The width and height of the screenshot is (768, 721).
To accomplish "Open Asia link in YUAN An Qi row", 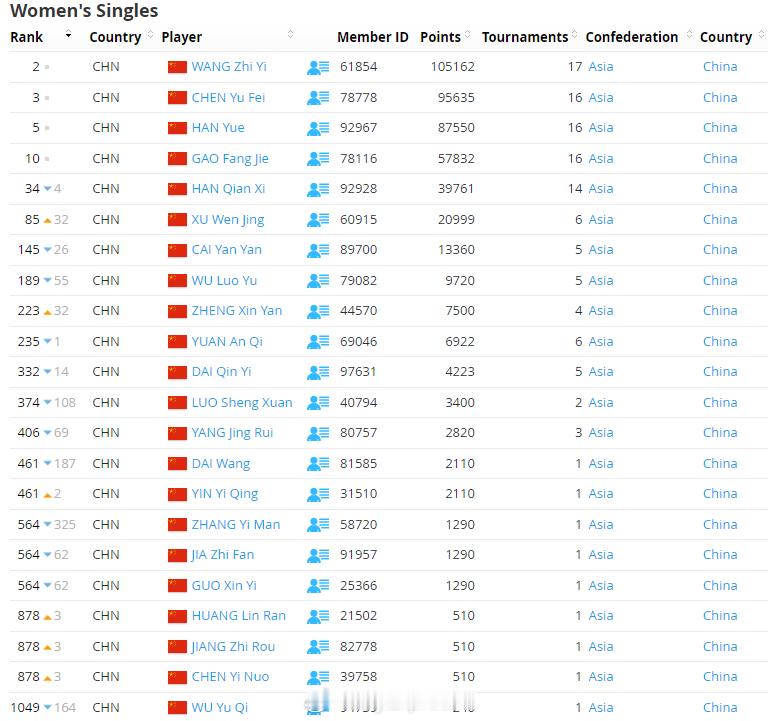I will click(600, 341).
